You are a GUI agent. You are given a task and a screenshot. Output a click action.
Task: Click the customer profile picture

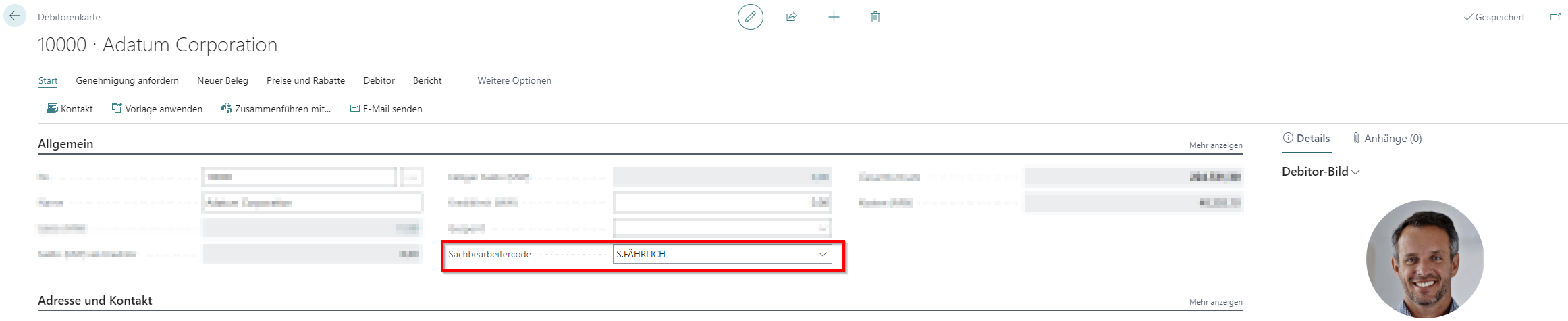pyautogui.click(x=1424, y=259)
